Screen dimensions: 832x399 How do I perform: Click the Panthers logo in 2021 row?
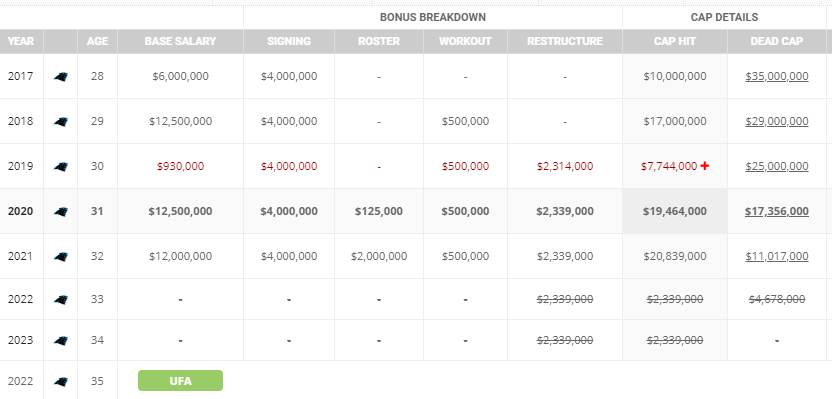[x=60, y=256]
